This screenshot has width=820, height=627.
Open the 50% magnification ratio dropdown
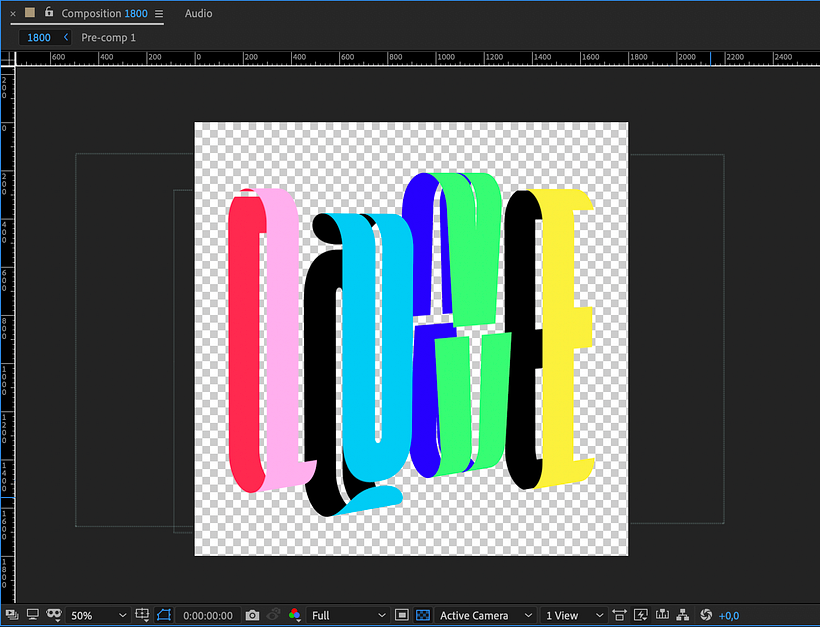point(98,615)
